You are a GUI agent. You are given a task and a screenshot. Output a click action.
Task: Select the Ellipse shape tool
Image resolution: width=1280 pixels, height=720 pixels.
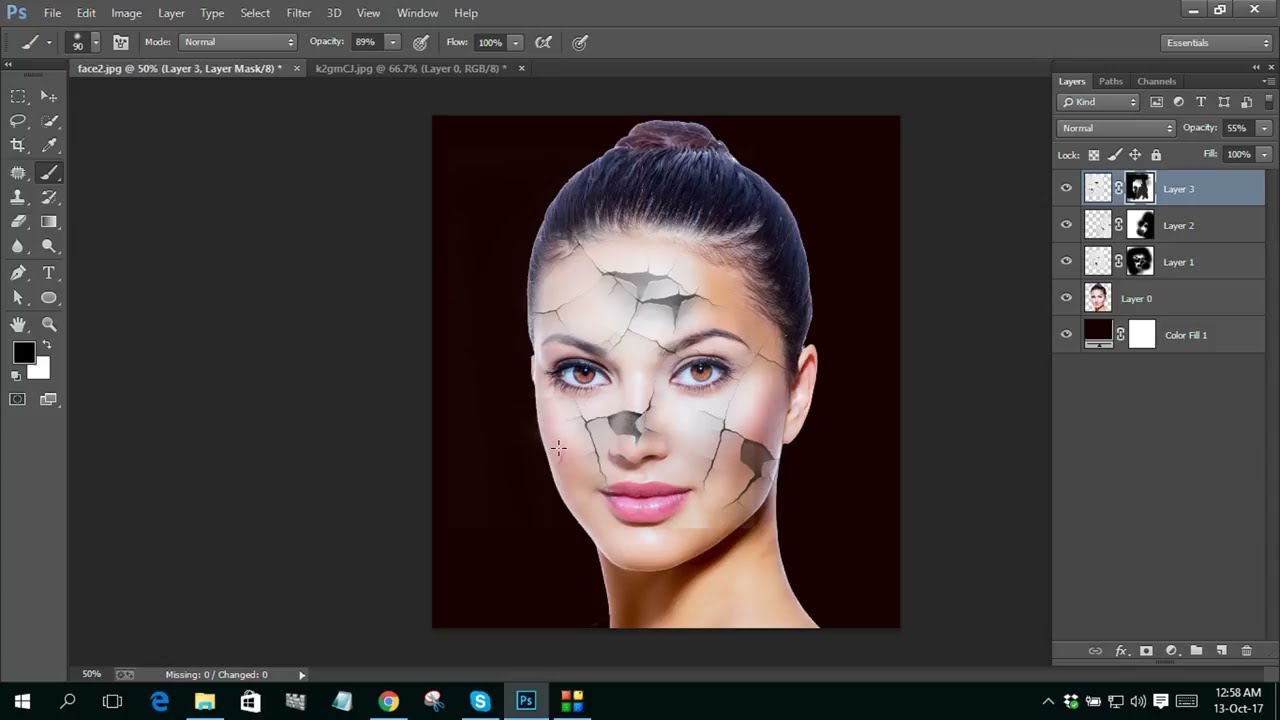coord(49,298)
